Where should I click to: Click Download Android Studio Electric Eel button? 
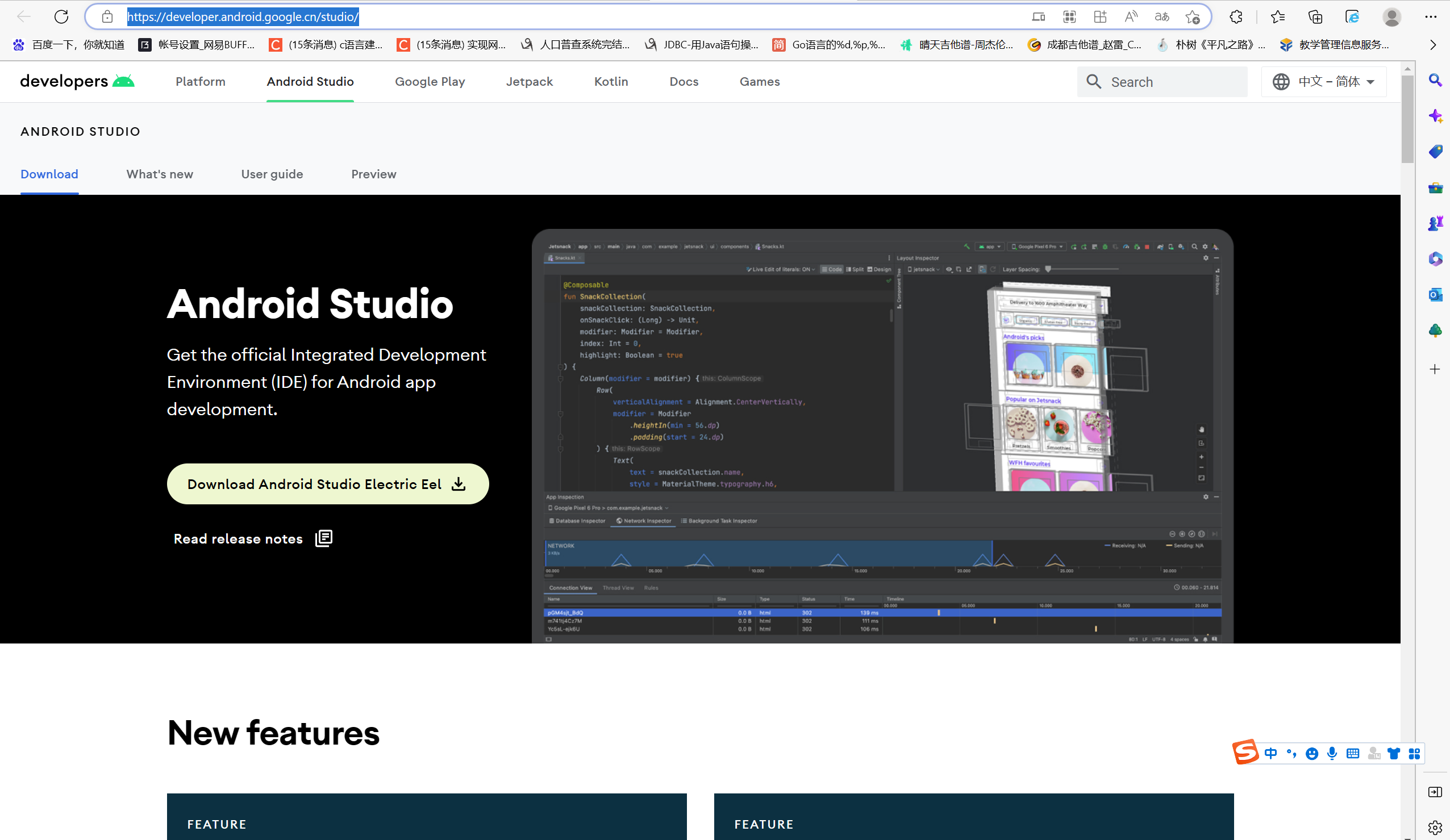click(x=327, y=484)
